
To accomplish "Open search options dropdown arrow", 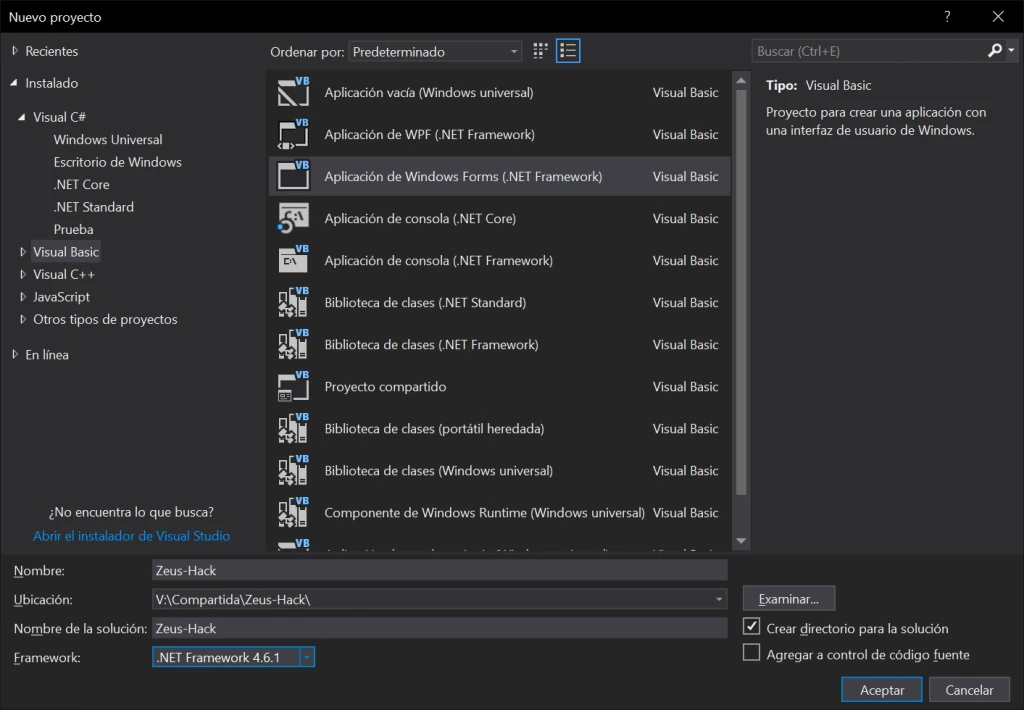I will [1012, 50].
